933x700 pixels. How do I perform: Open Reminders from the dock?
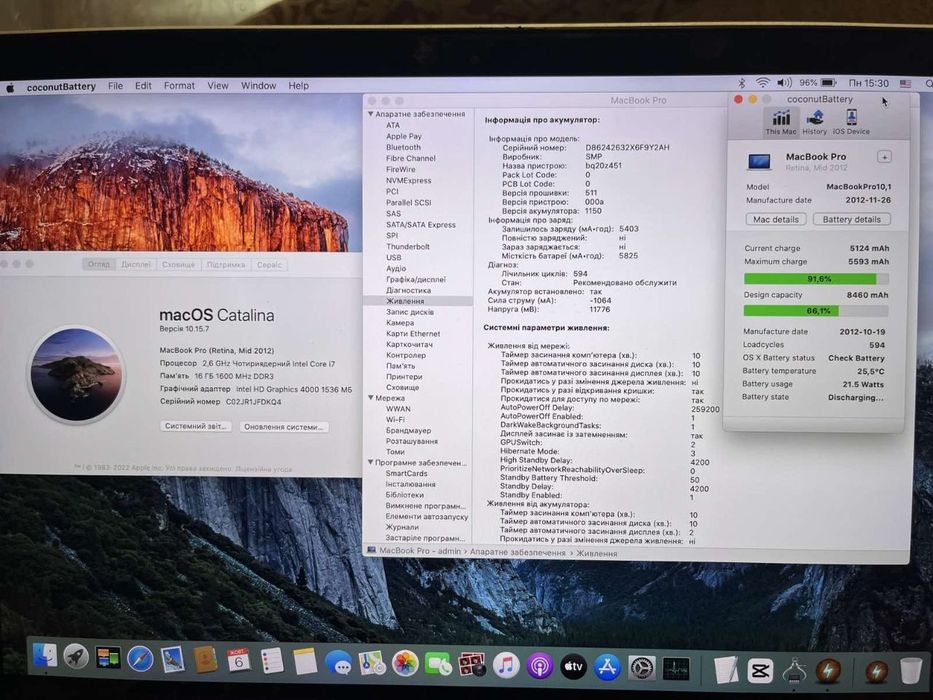coord(272,661)
